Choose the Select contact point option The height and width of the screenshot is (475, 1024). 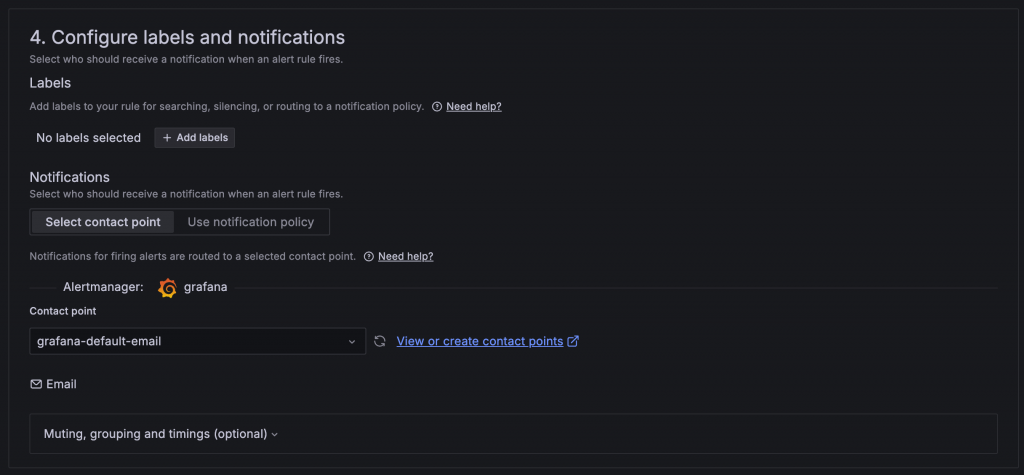(102, 222)
